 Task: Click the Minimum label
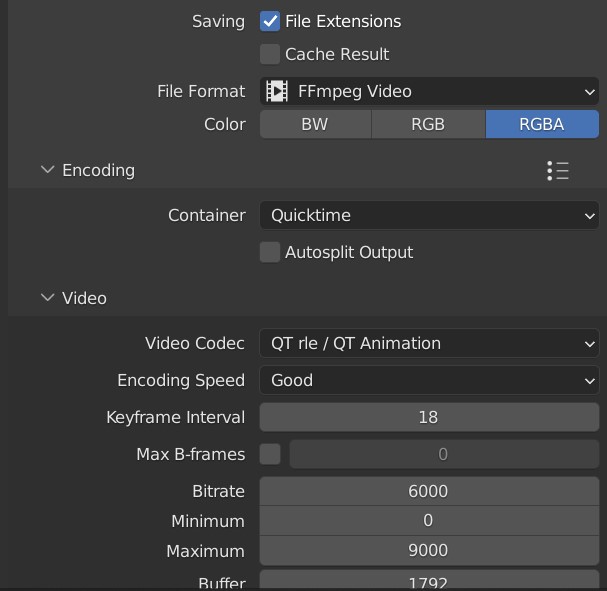[208, 521]
